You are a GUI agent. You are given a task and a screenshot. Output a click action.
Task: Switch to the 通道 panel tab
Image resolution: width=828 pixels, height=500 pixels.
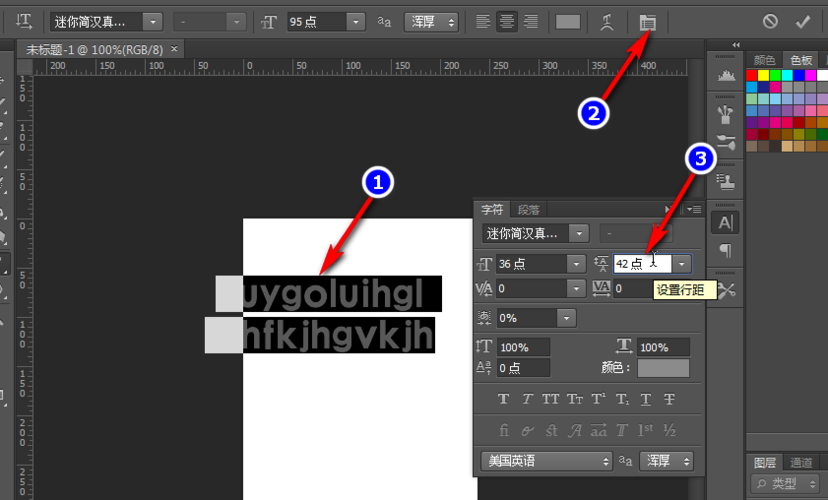[801, 463]
